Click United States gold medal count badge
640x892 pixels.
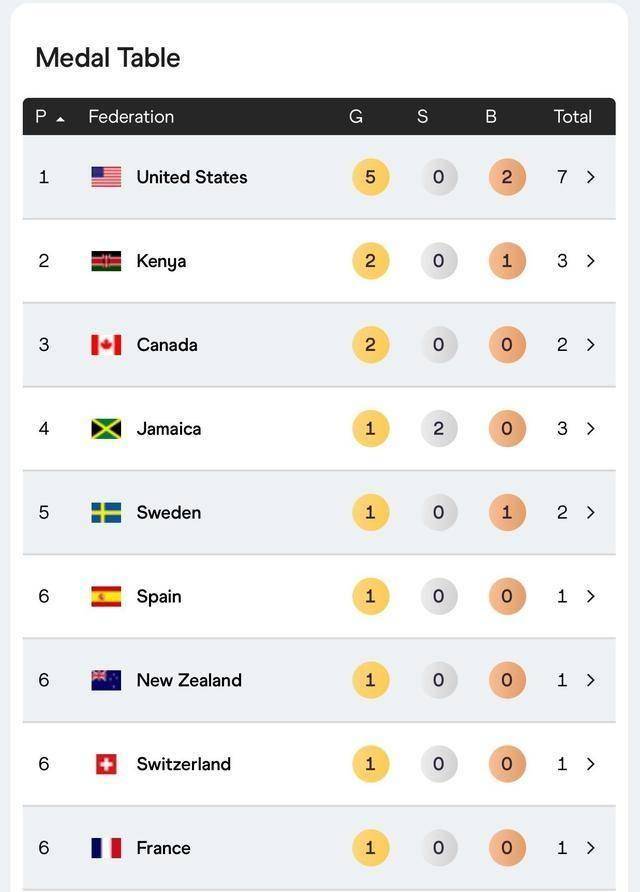click(370, 177)
